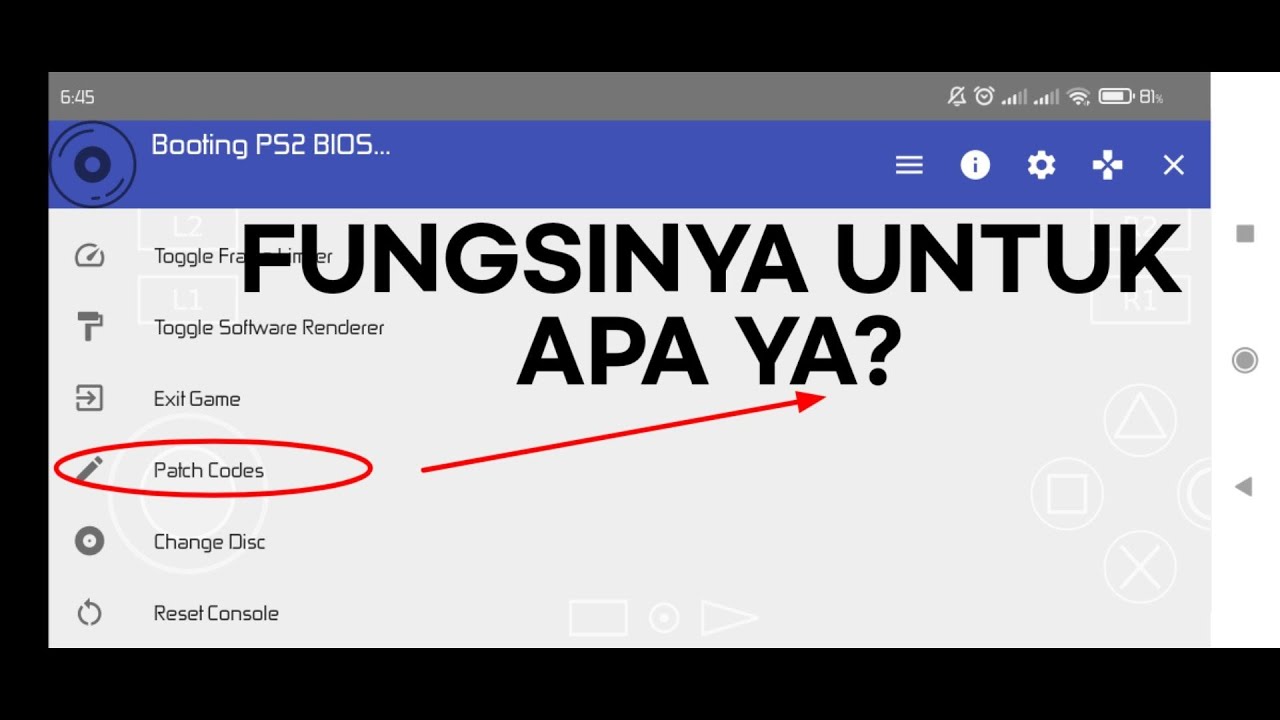This screenshot has width=1280, height=720.
Task: Tap the muted bell icon in status bar
Action: [957, 96]
